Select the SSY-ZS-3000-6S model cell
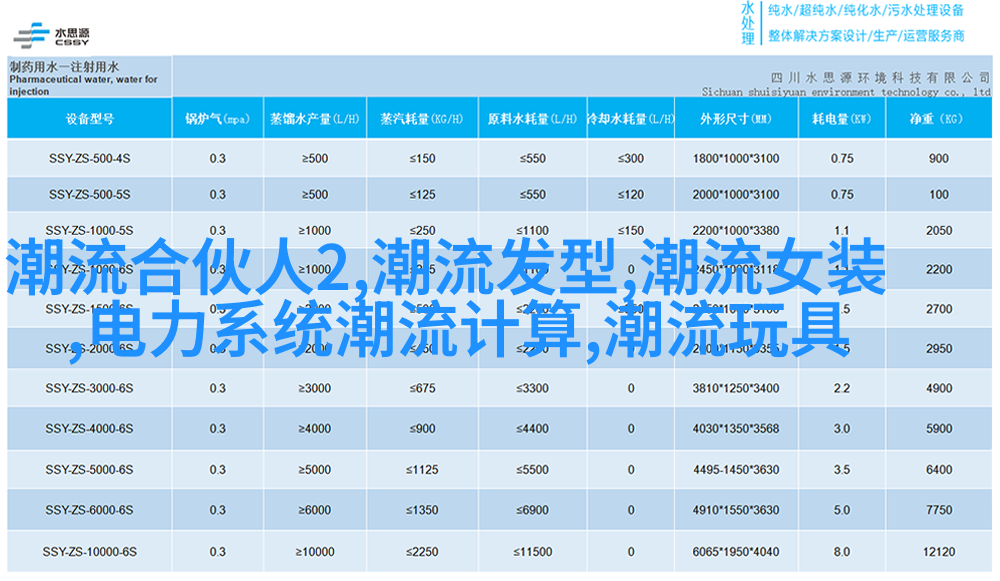The height and width of the screenshot is (581, 1000). (x=89, y=388)
